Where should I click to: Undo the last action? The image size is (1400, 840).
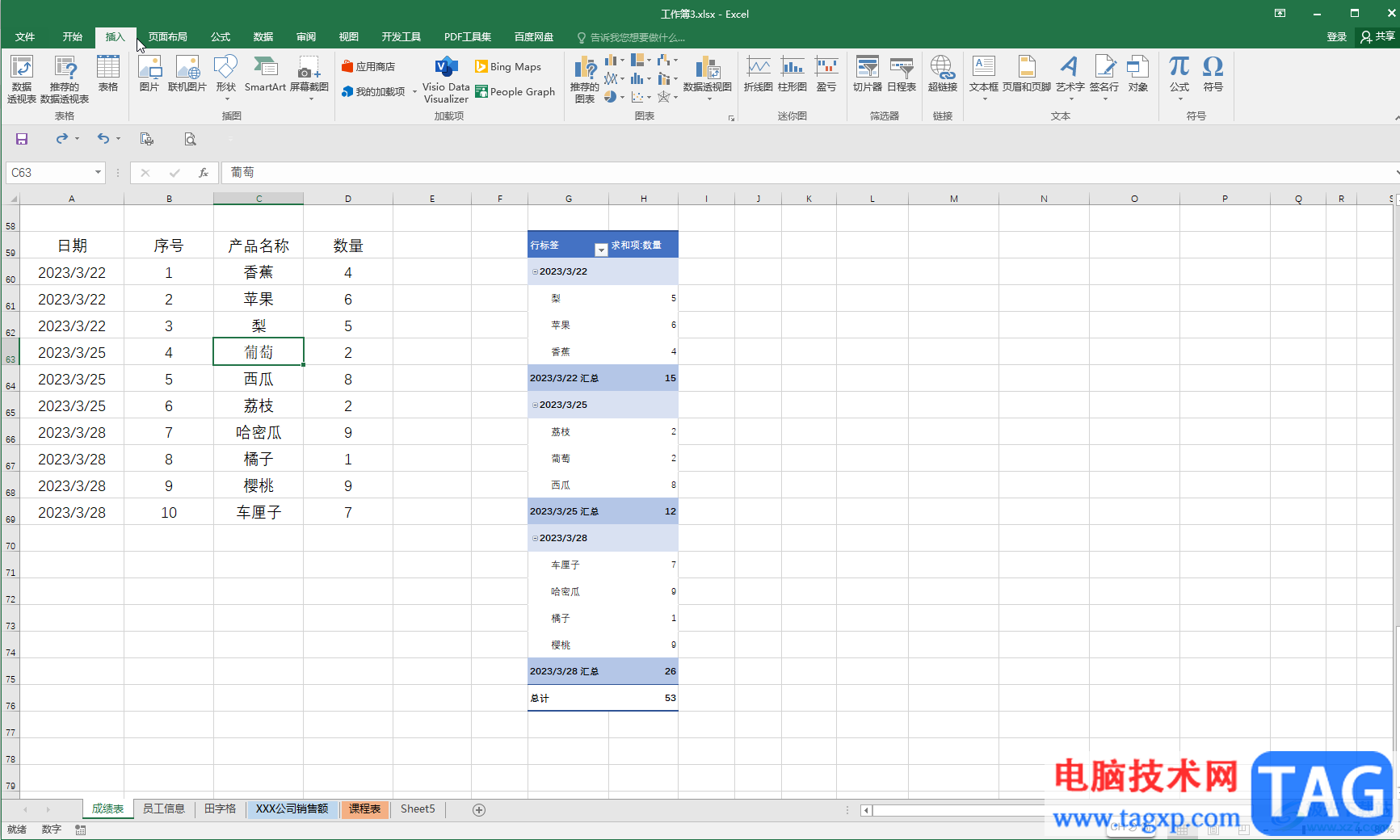coord(103,139)
